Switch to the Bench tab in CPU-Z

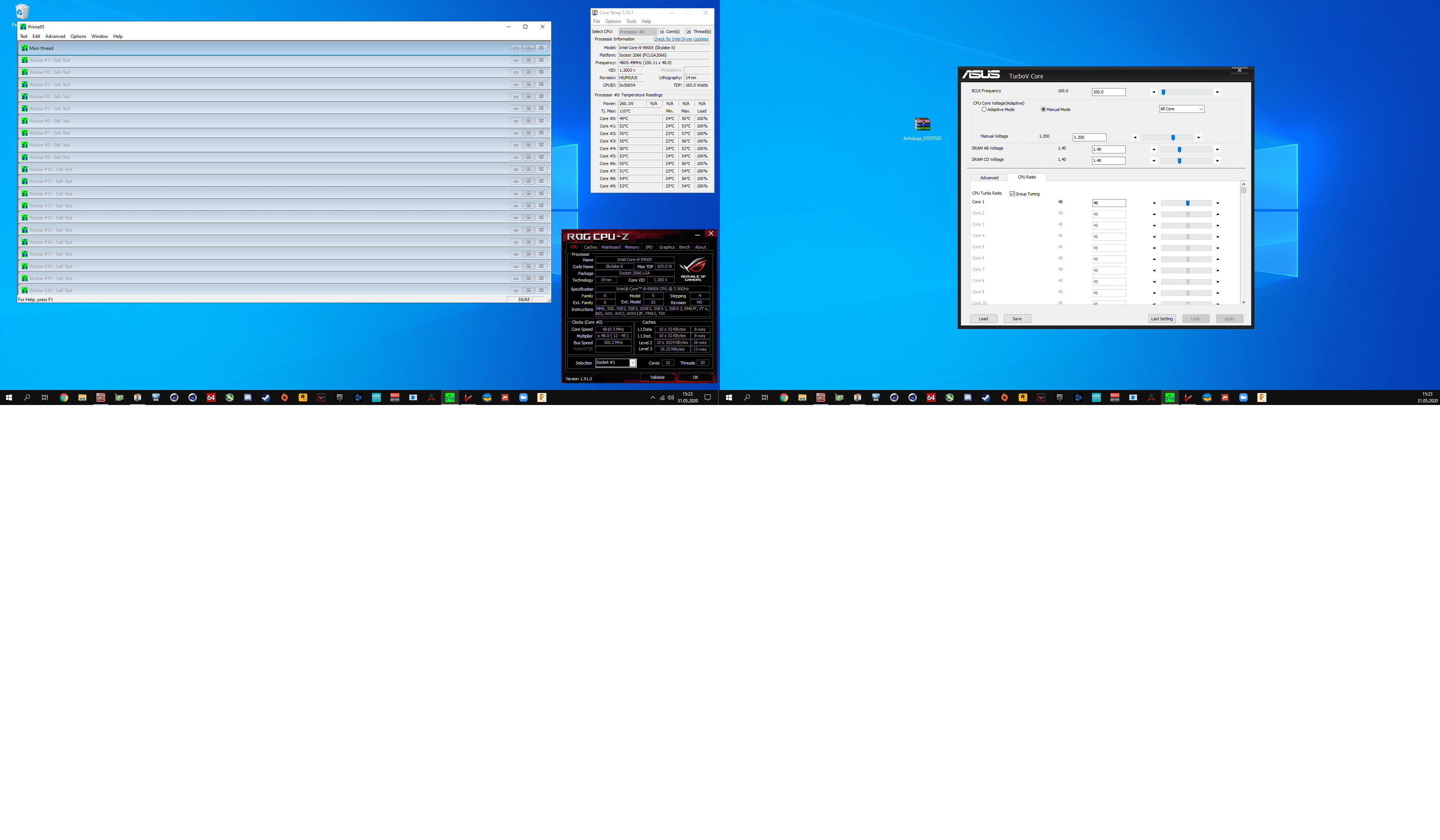click(x=684, y=247)
